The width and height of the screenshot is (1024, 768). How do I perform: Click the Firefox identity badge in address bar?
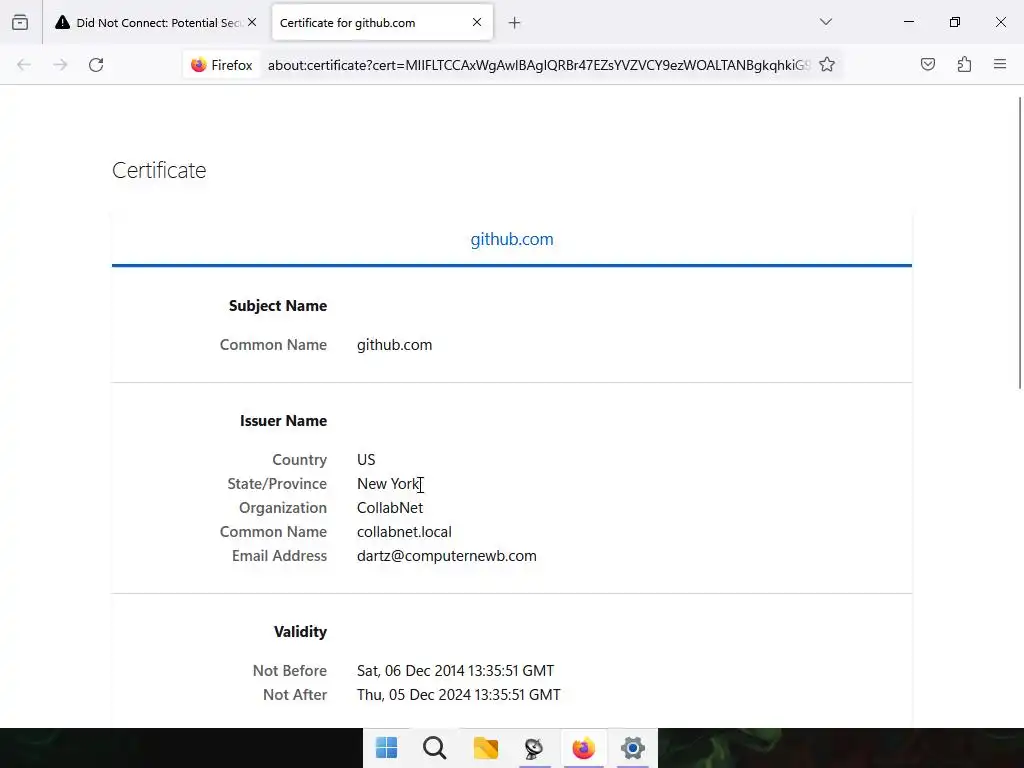221,65
